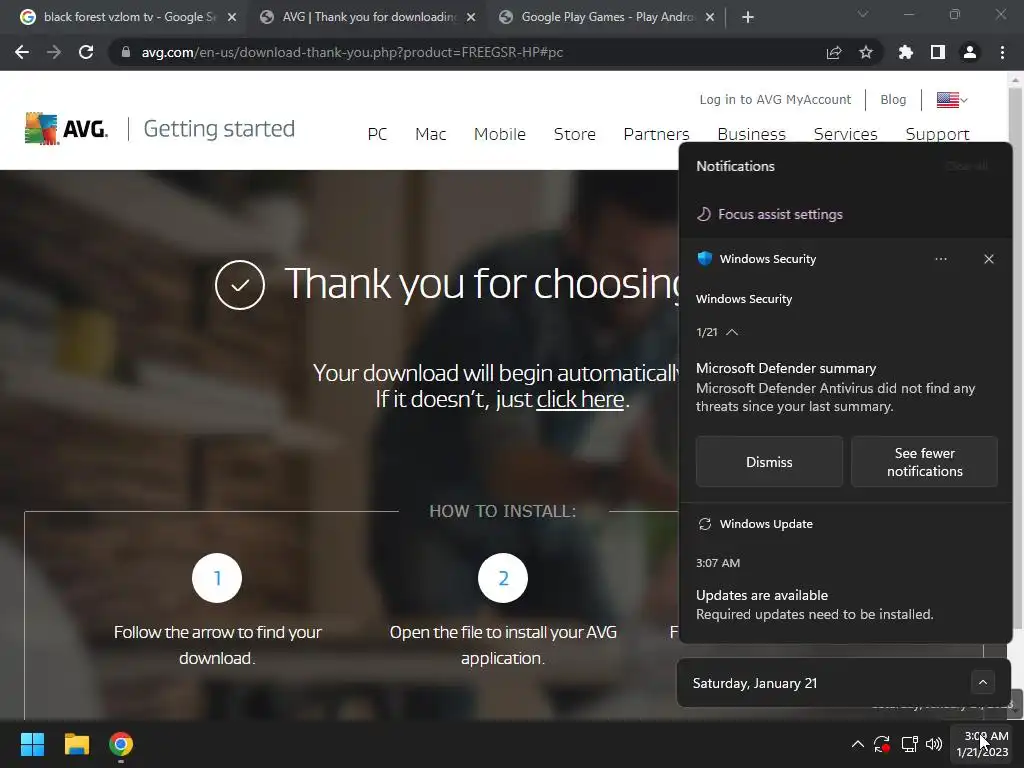
Task: Toggle the Chrome side panel
Action: click(938, 52)
